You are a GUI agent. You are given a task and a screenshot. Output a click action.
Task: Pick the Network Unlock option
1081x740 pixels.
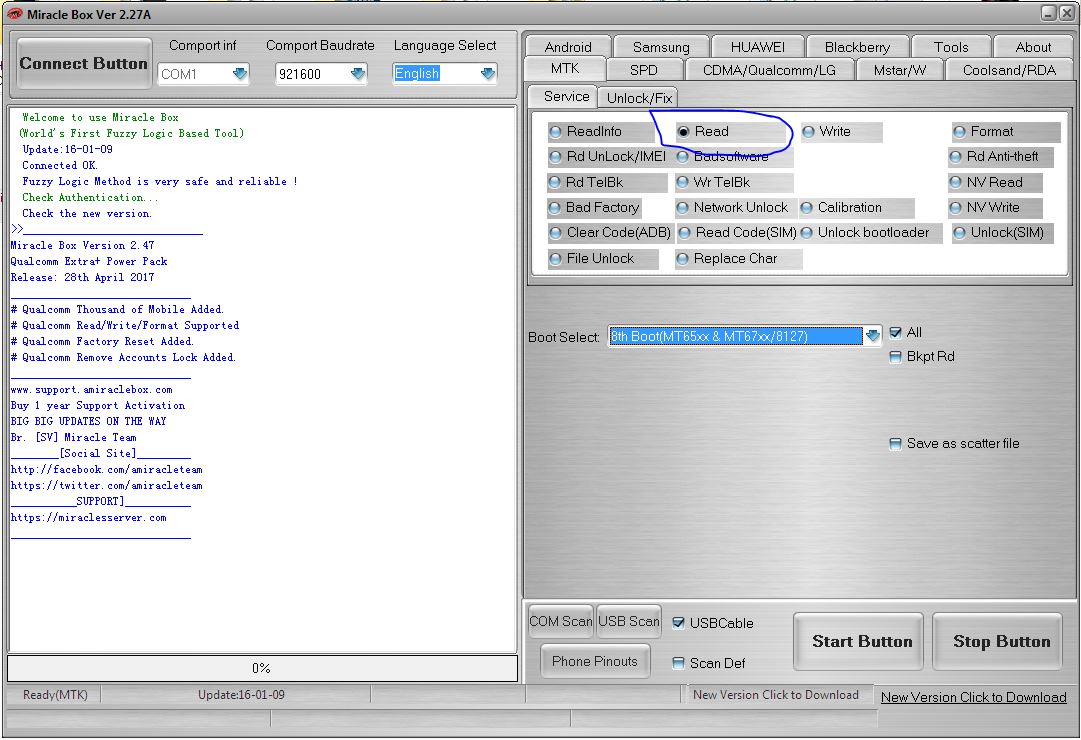[682, 207]
